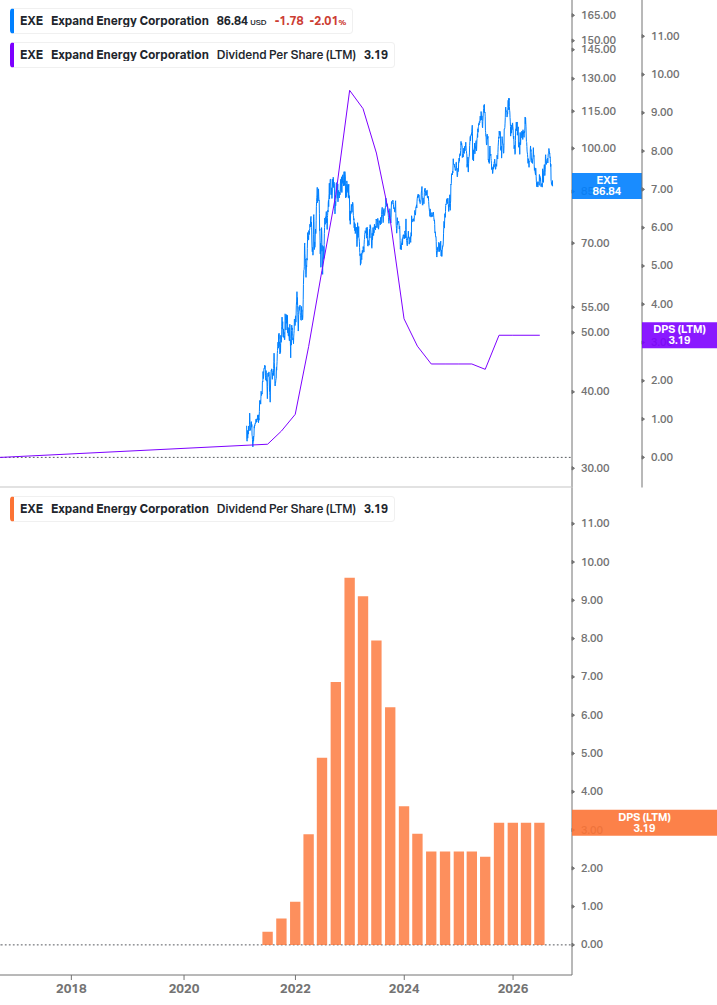Click the 10.00 label on lower chart axis
This screenshot has height=1005, width=717.
tap(595, 562)
